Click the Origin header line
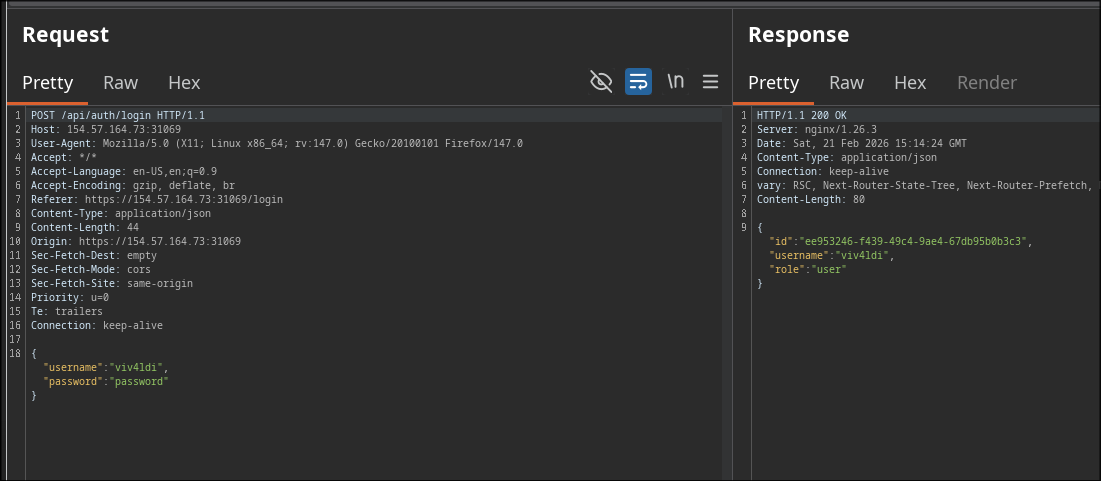The height and width of the screenshot is (481, 1101). pos(136,242)
